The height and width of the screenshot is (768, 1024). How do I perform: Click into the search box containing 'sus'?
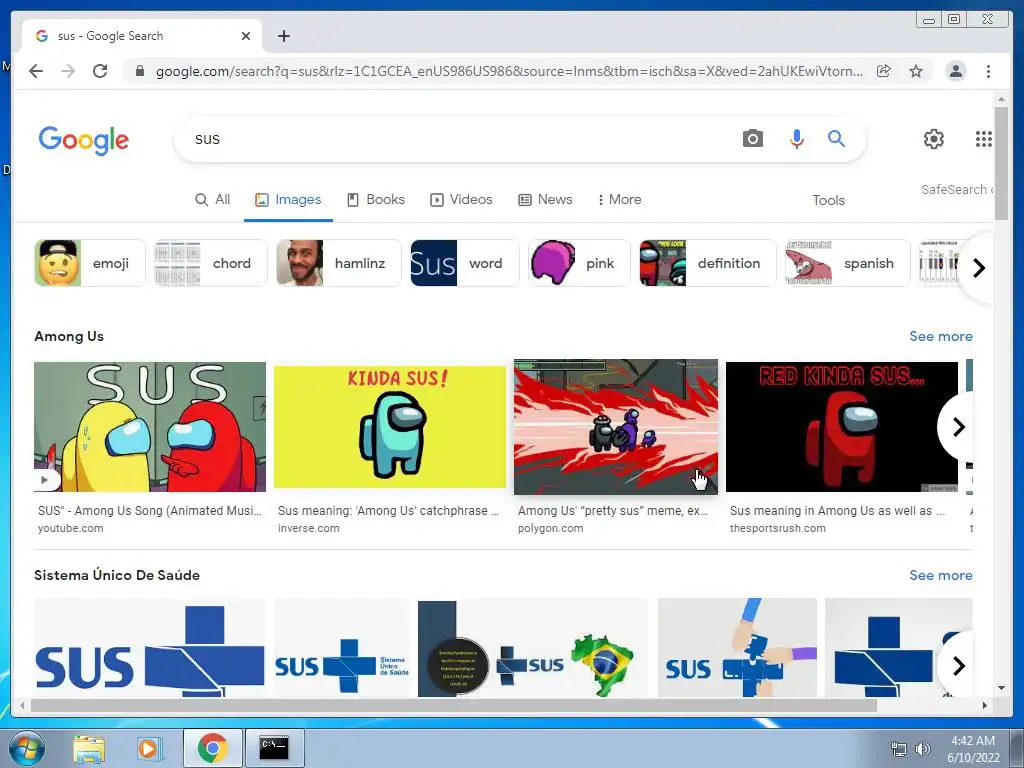[457, 138]
